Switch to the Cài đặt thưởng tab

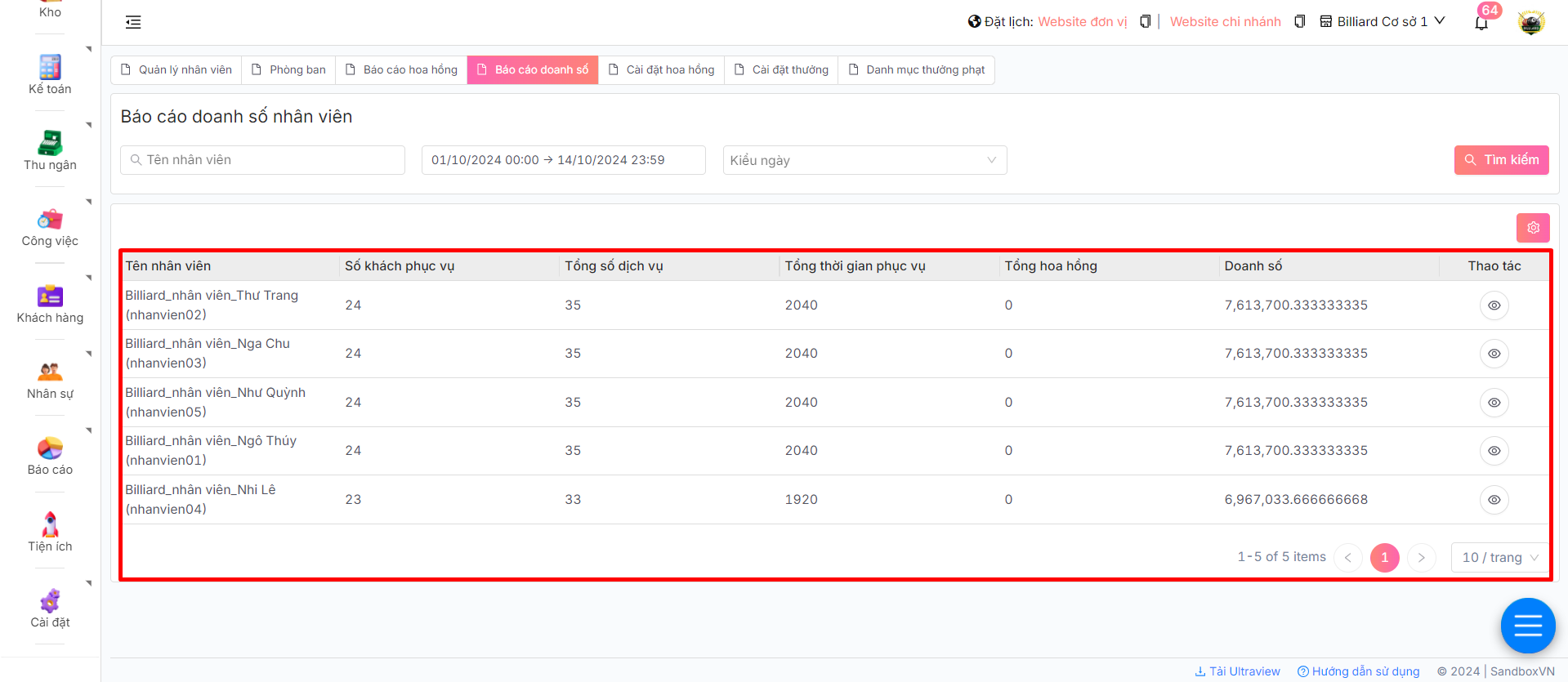[781, 70]
